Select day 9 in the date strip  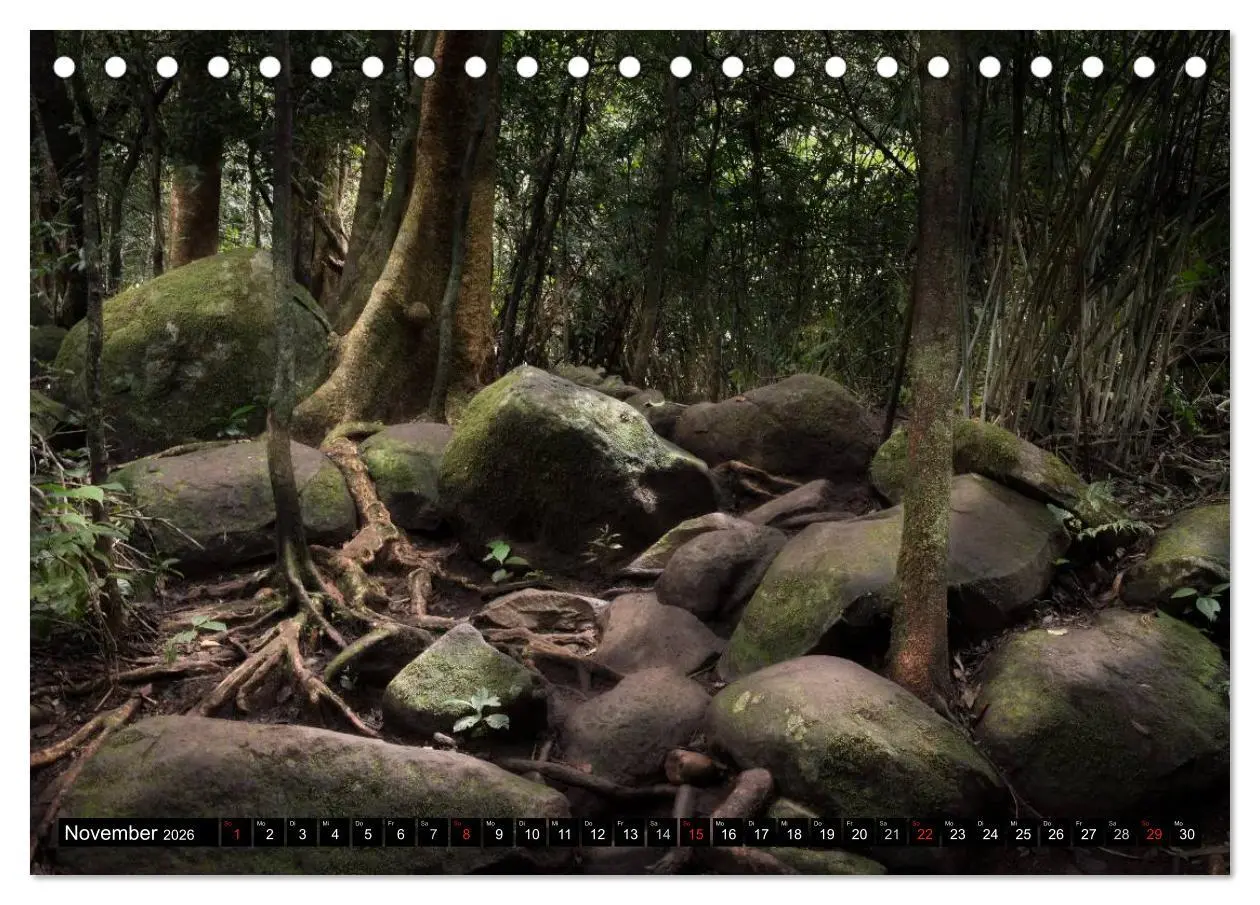pyautogui.click(x=498, y=833)
